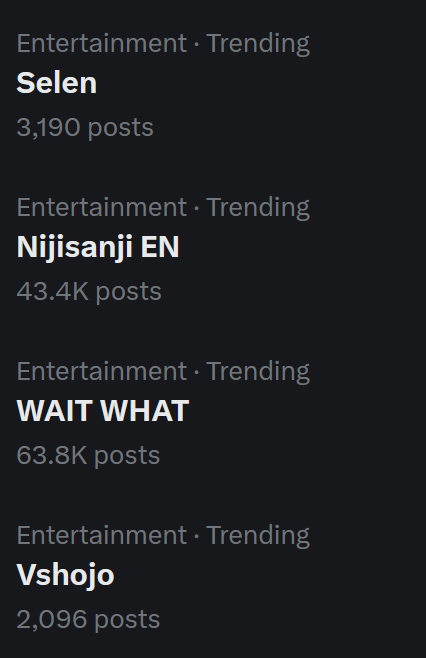Screen dimensions: 426x658
Task: Click the word Trending above Vshojo
Action: pos(258,536)
